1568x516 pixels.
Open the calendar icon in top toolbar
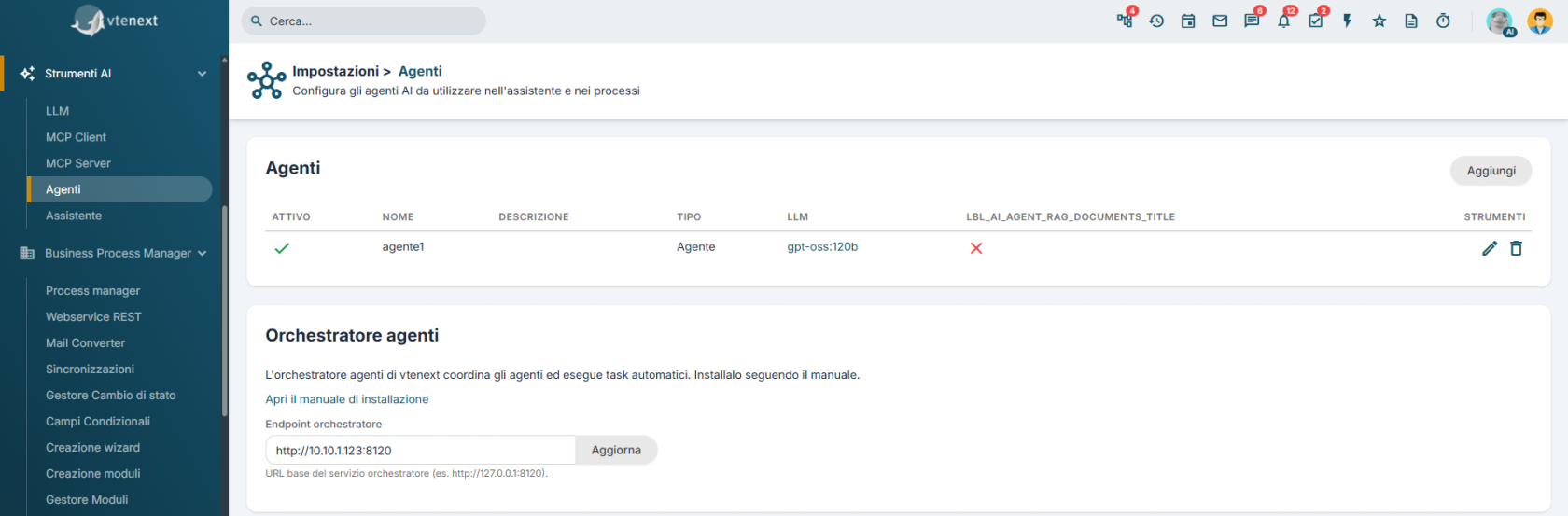pyautogui.click(x=1188, y=21)
